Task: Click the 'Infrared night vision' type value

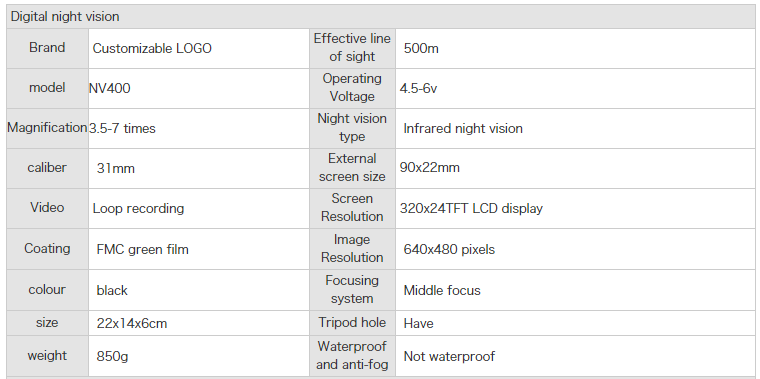Action: point(463,129)
